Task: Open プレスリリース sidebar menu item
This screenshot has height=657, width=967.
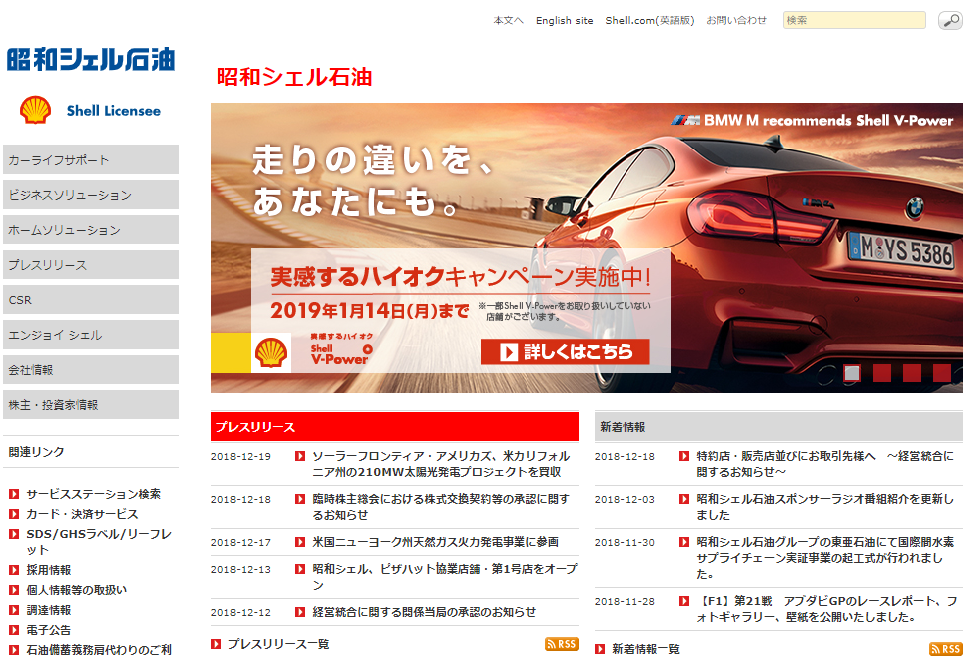Action: pos(91,265)
